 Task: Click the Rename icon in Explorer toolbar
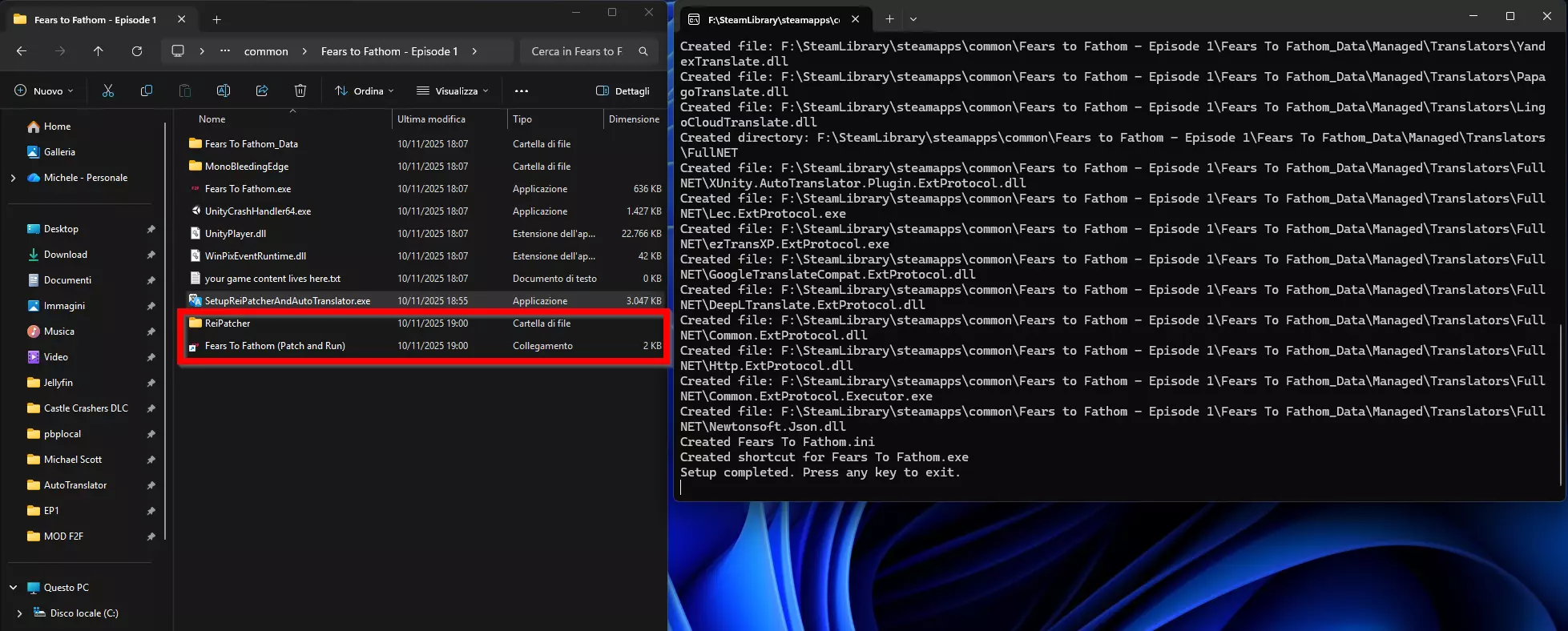[x=224, y=91]
